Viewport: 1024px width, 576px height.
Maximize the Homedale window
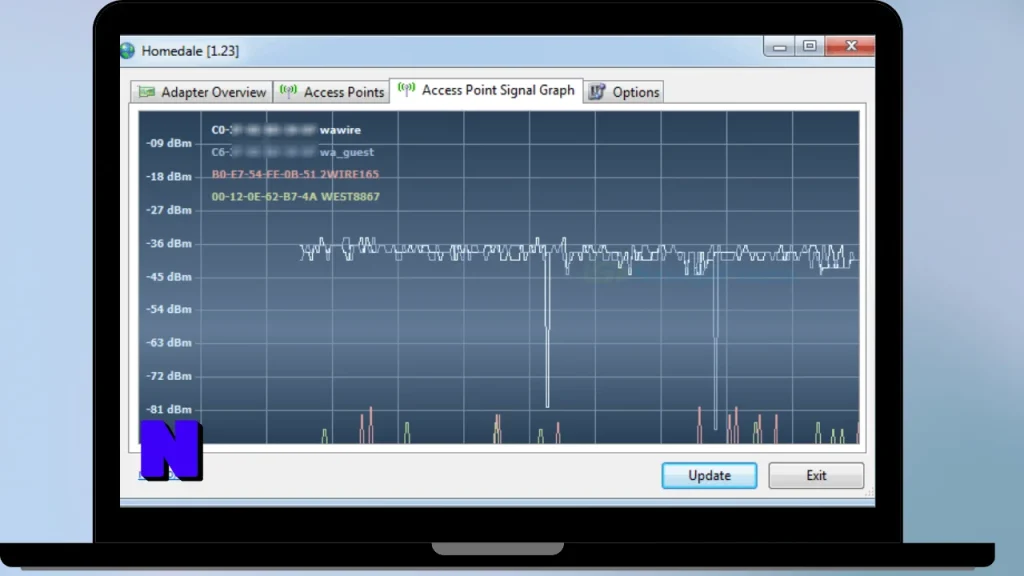[810, 46]
